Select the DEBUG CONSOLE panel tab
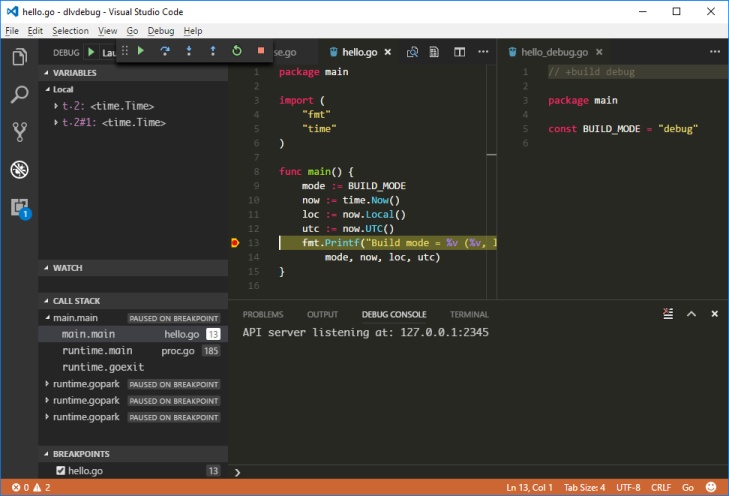Screen dimensions: 729x496 (x=394, y=314)
